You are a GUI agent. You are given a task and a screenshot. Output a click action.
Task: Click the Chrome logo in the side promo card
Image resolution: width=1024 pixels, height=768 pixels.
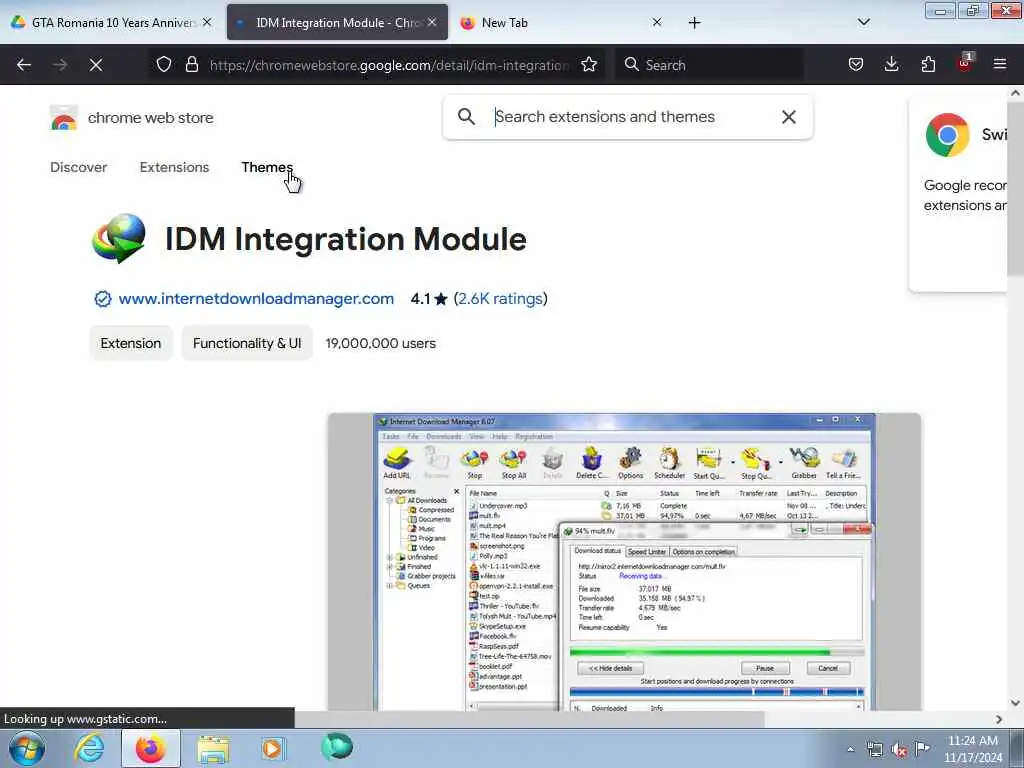coord(948,135)
